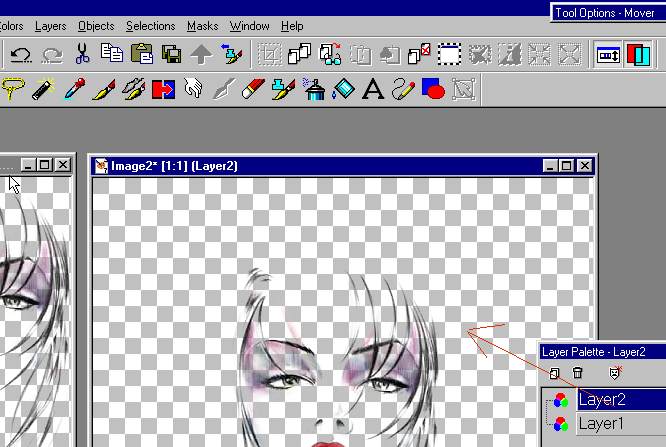666x447 pixels.
Task: Click the stacked layers duplicate icon
Action: [299, 54]
